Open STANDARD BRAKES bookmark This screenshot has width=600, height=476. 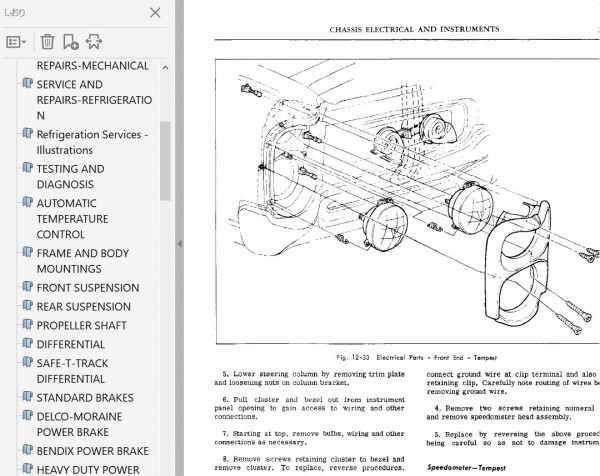point(85,398)
